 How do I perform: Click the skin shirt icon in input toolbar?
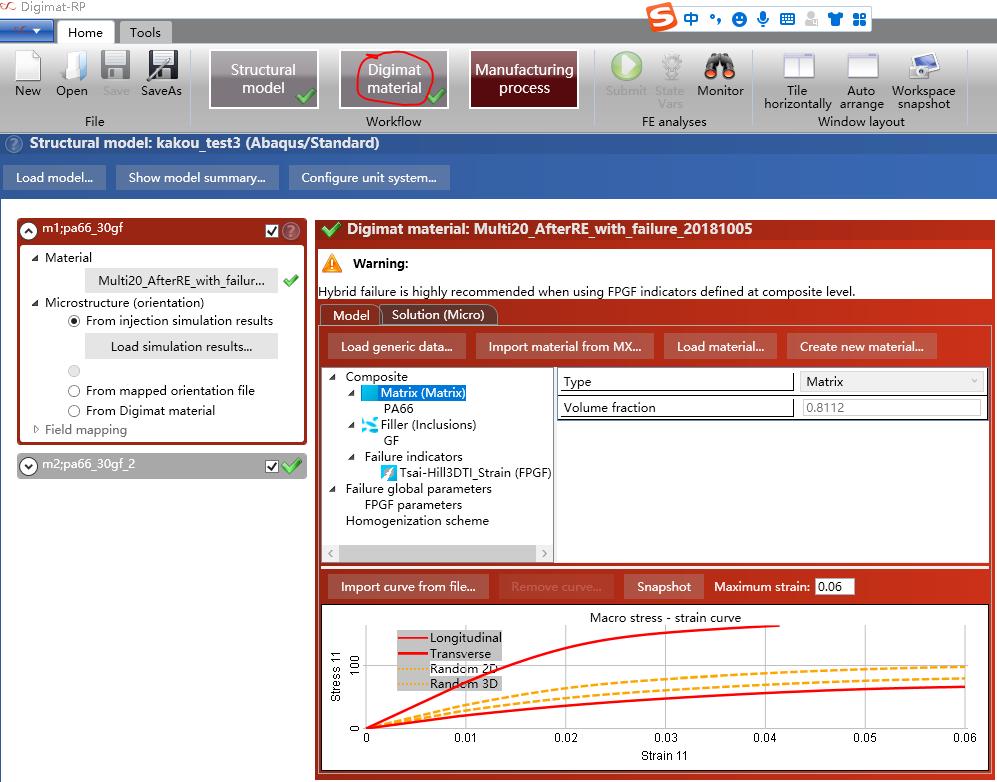(x=835, y=19)
